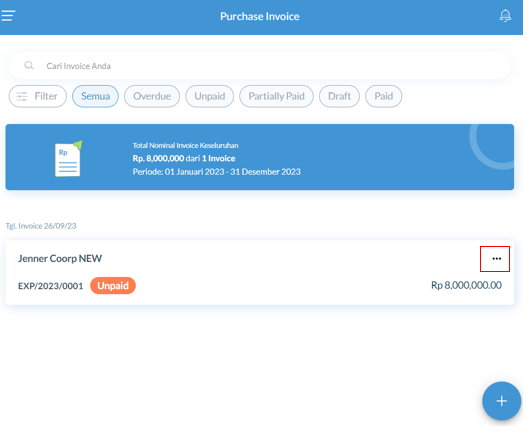Show only Paid invoices
The image size is (527, 444).
[x=383, y=96]
